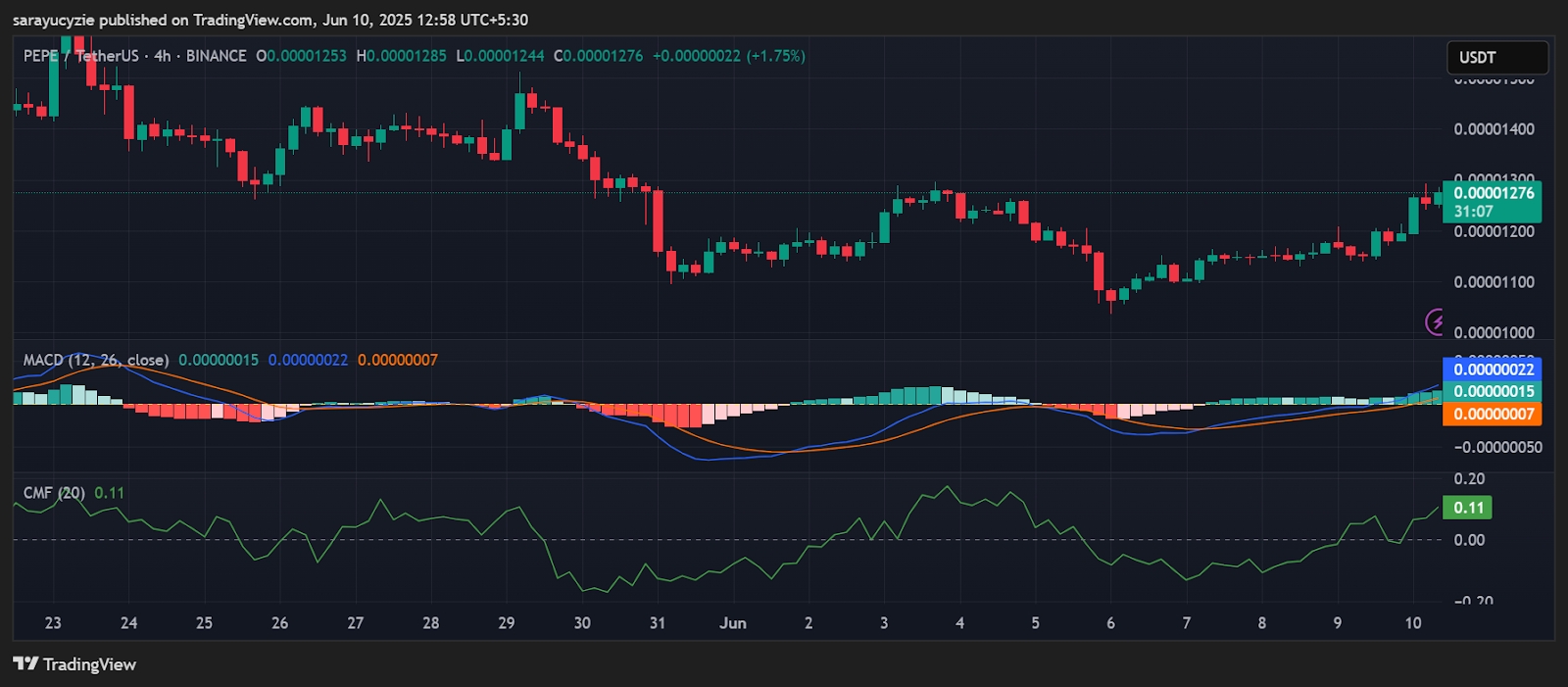
Task: Click the TradingView logo
Action: (x=74, y=664)
